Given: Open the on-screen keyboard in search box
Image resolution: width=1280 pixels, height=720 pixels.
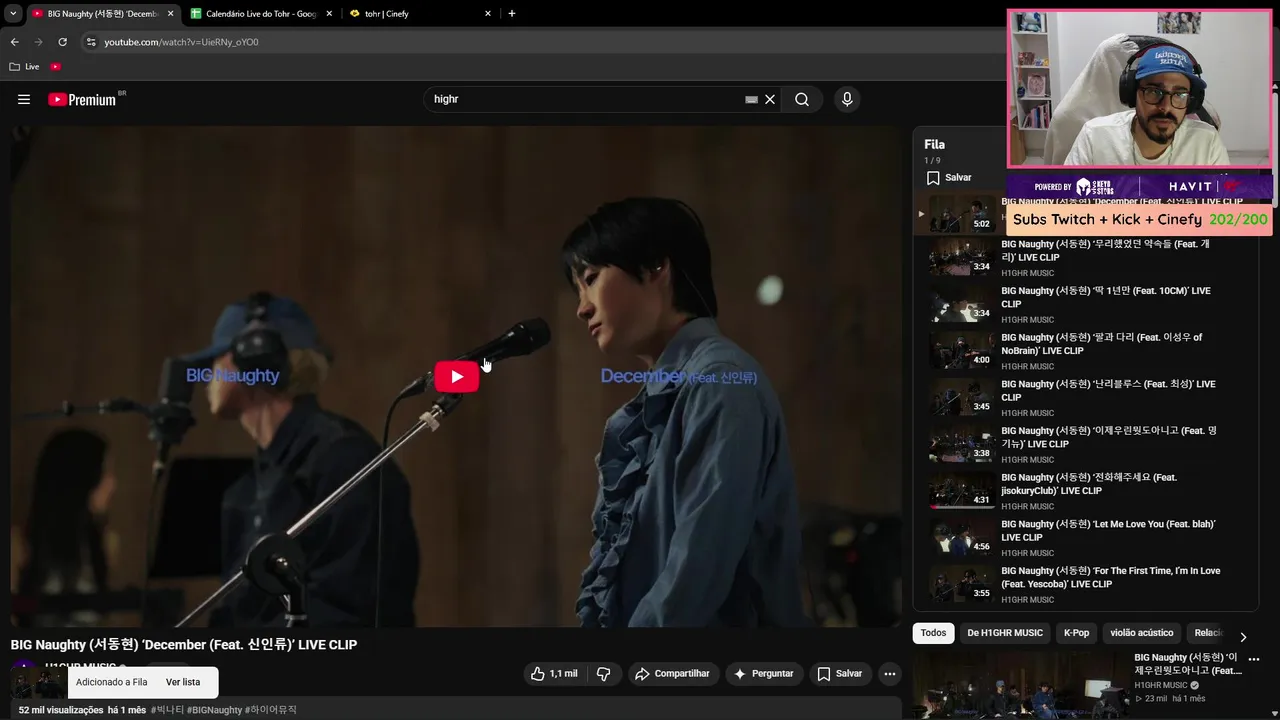Looking at the screenshot, I should click(x=751, y=100).
